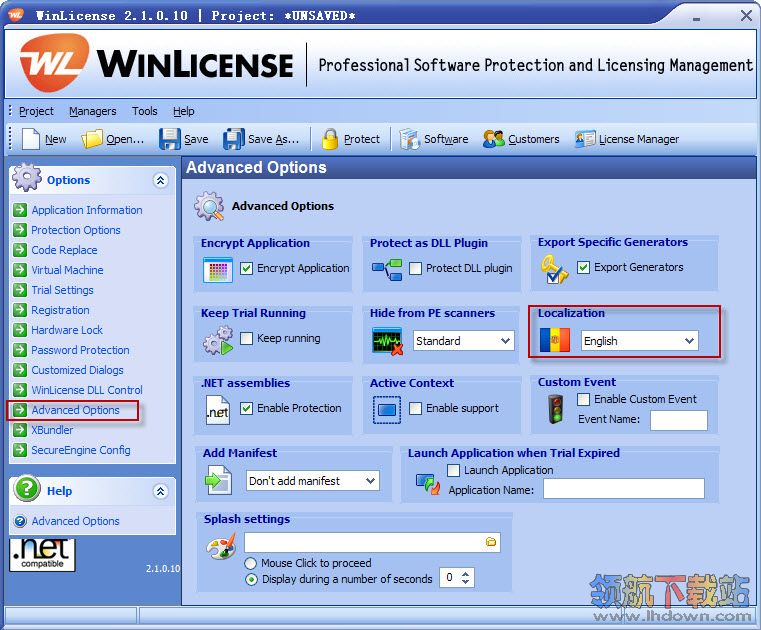Image resolution: width=761 pixels, height=630 pixels.
Task: Click the .NET assemblies document icon
Action: tap(218, 410)
